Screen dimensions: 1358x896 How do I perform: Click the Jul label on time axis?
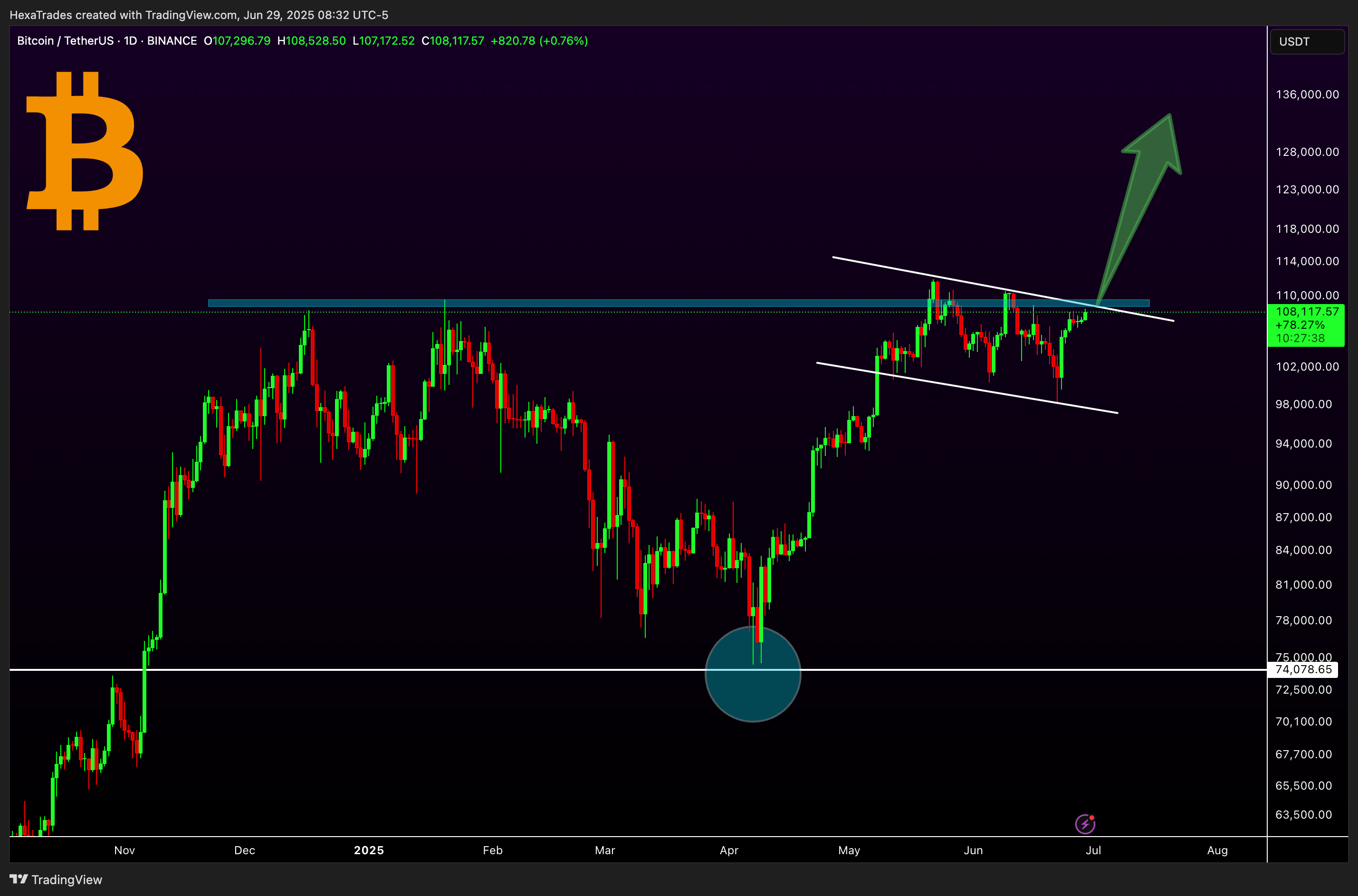pos(1093,850)
